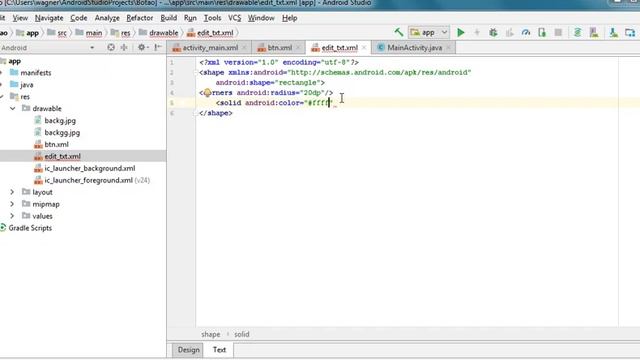
Task: Collapse the drawable folder
Action: (13, 109)
